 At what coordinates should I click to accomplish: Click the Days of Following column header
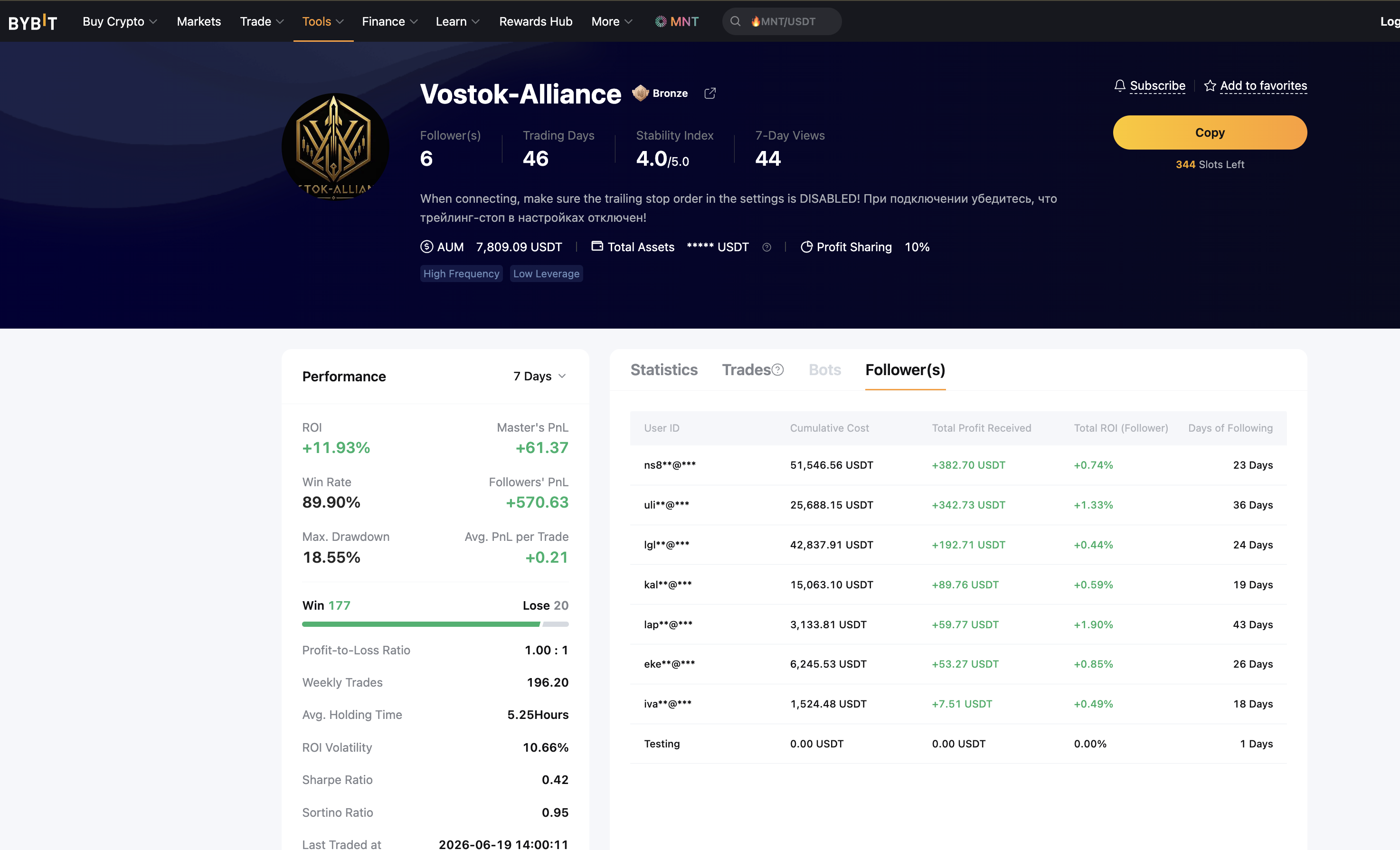[x=1230, y=428]
